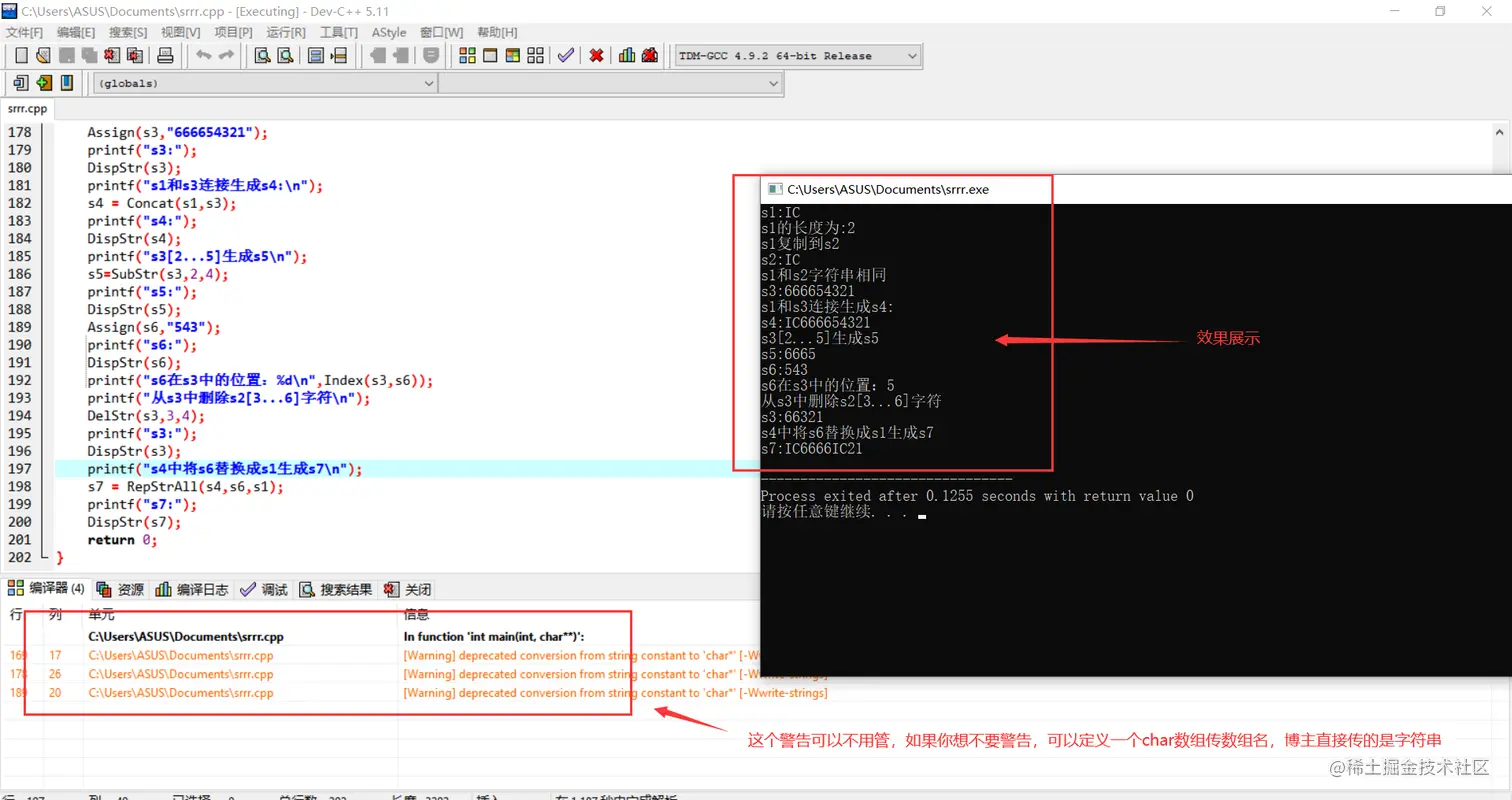Click code line 198 with RepStrAll

[185, 487]
